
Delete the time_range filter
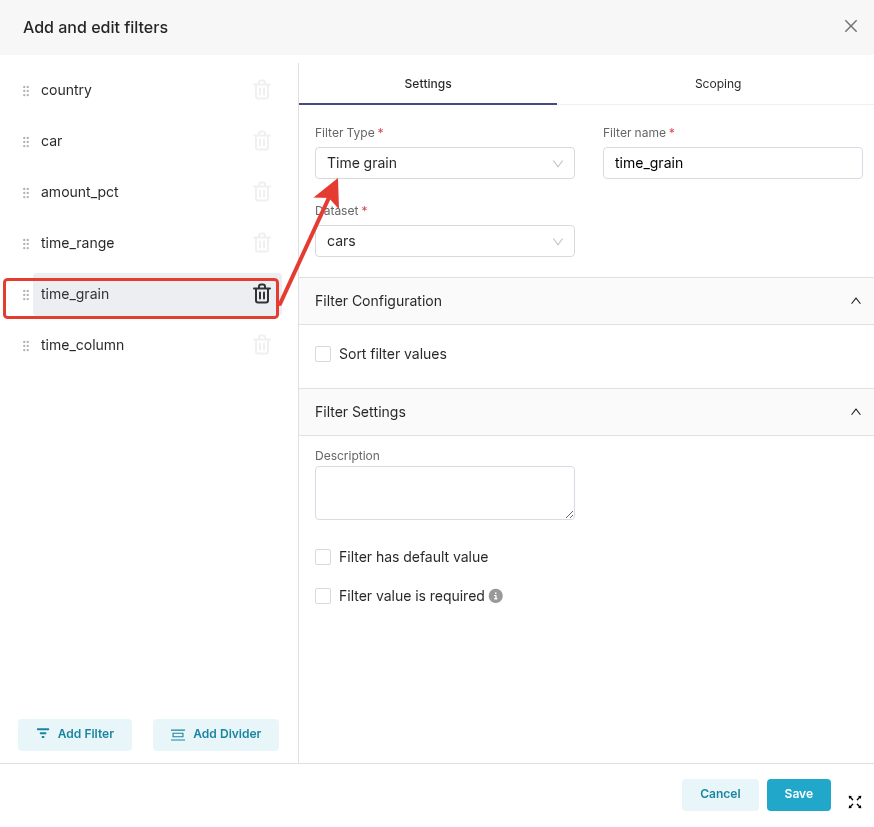pyautogui.click(x=262, y=243)
